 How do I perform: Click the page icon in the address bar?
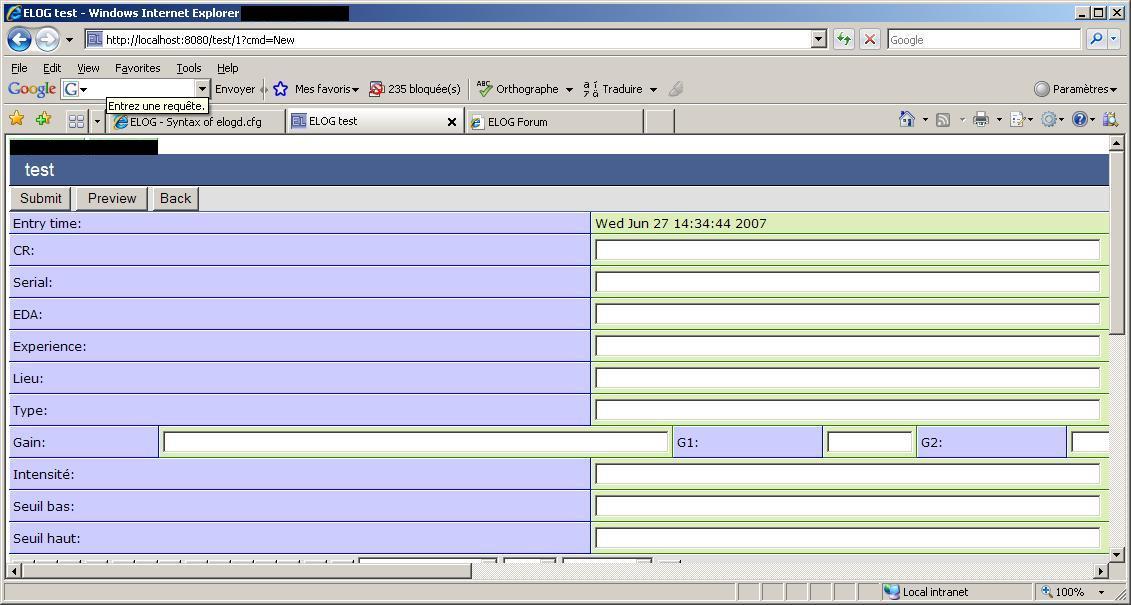click(94, 40)
